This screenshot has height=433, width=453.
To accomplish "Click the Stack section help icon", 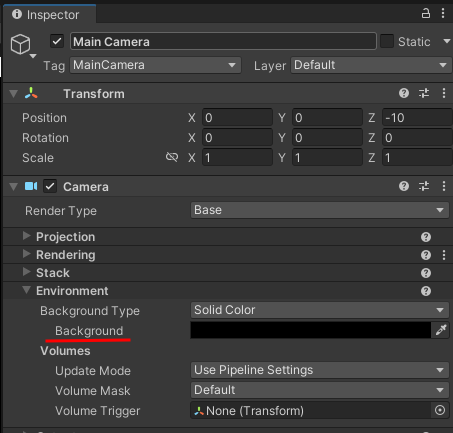I will 426,273.
